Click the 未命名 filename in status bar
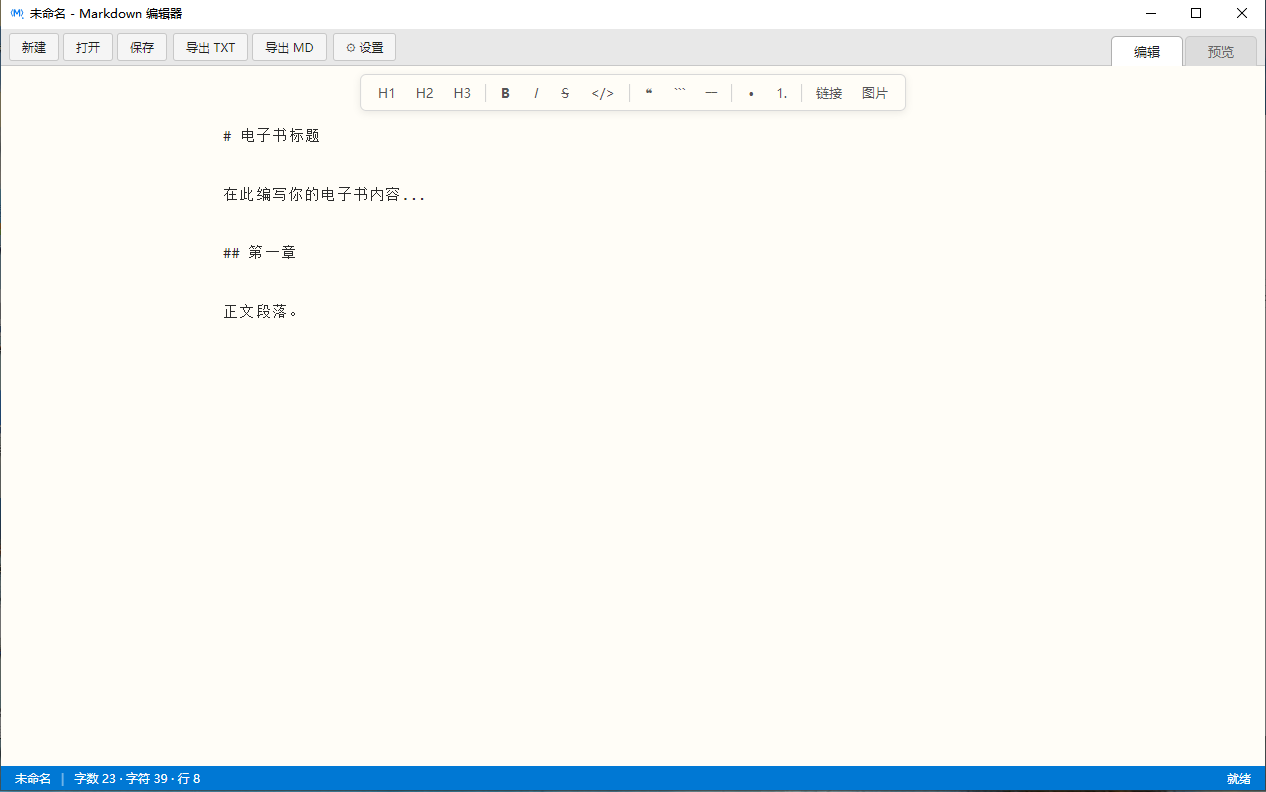 [x=33, y=779]
